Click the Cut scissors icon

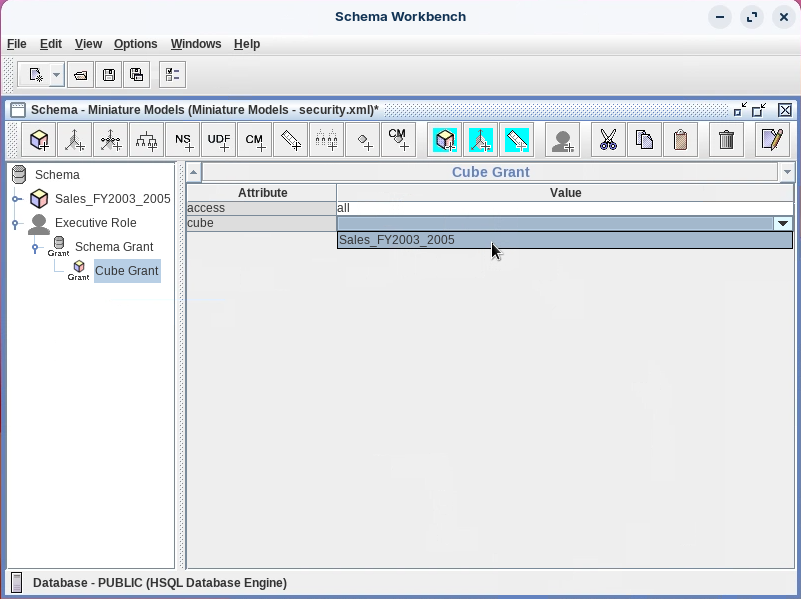pos(608,139)
